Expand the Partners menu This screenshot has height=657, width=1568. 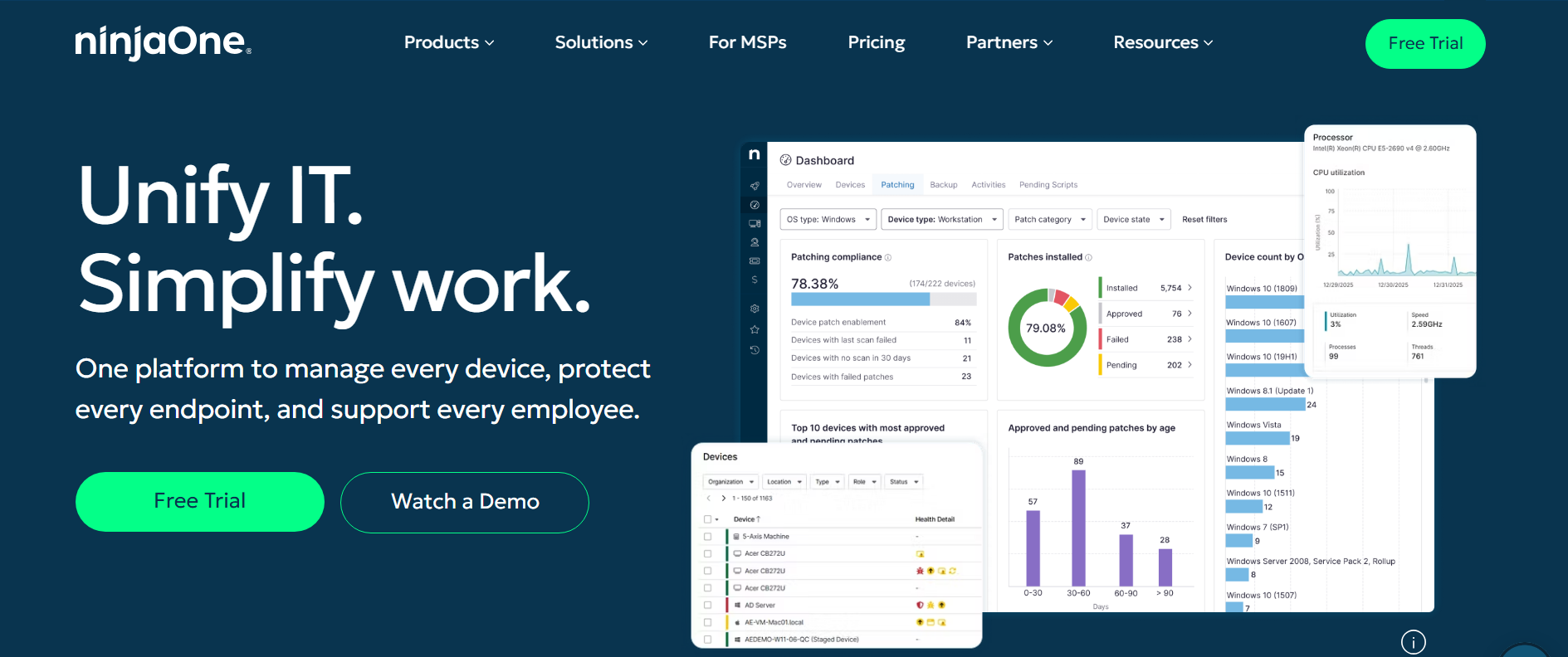pos(1009,42)
